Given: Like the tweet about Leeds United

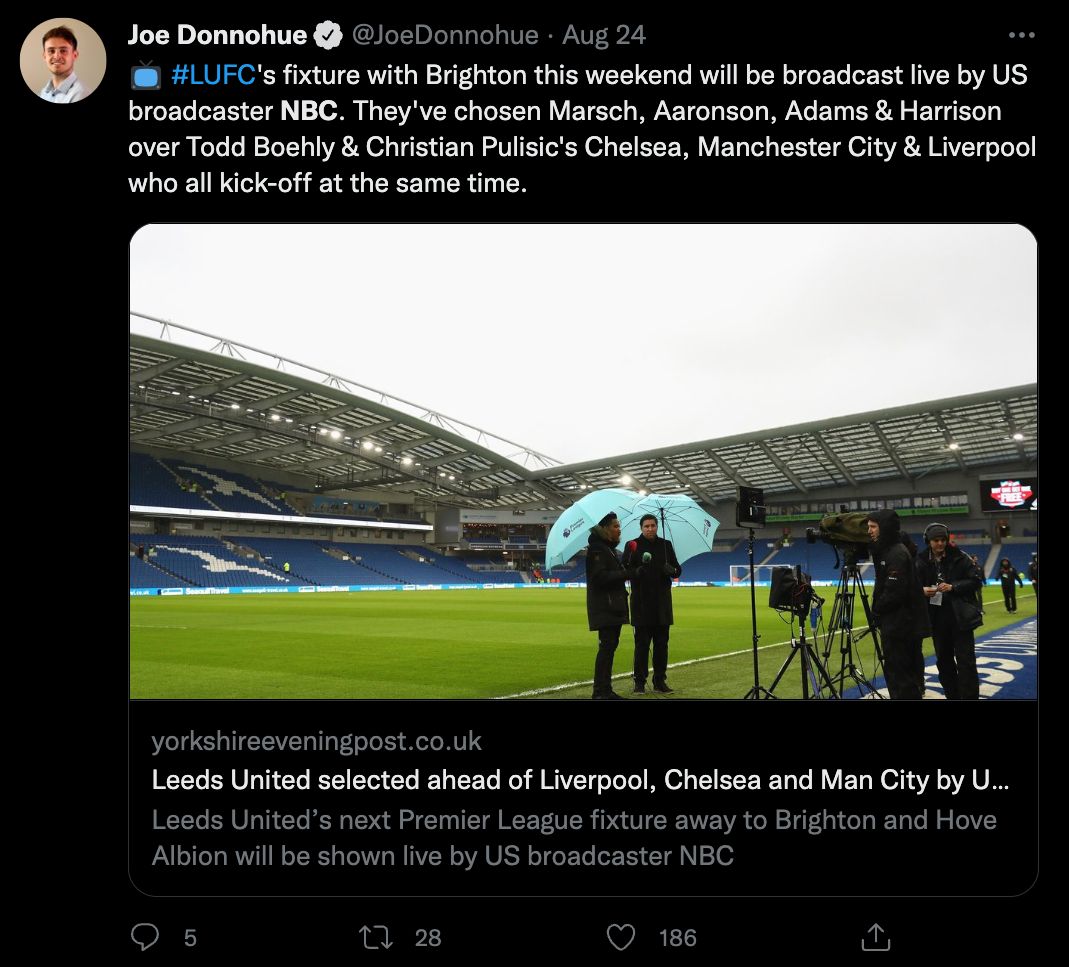Looking at the screenshot, I should click(620, 938).
